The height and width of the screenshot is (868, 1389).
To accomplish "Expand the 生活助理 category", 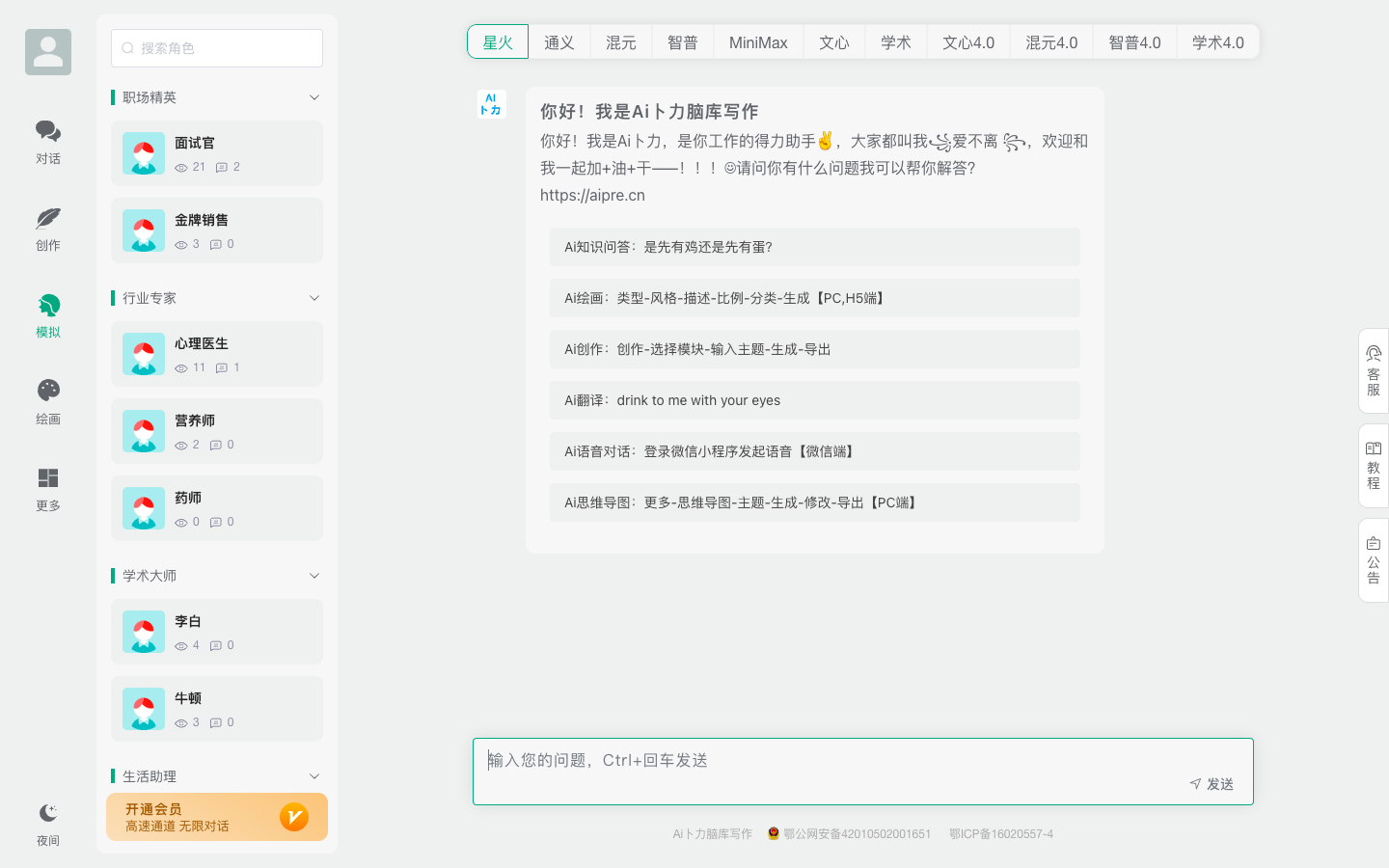I will point(313,775).
